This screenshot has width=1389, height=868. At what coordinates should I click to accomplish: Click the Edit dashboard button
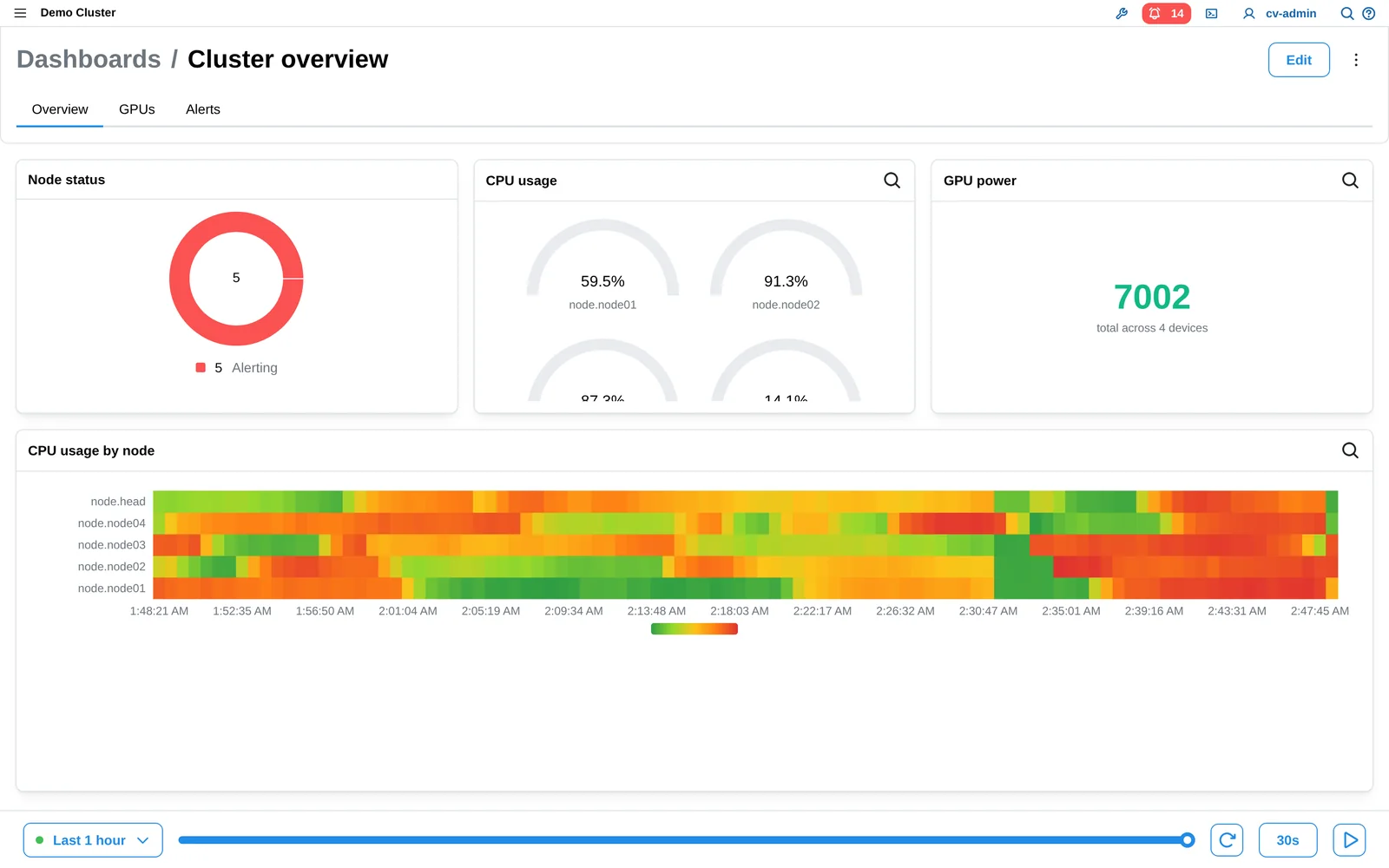click(x=1299, y=60)
